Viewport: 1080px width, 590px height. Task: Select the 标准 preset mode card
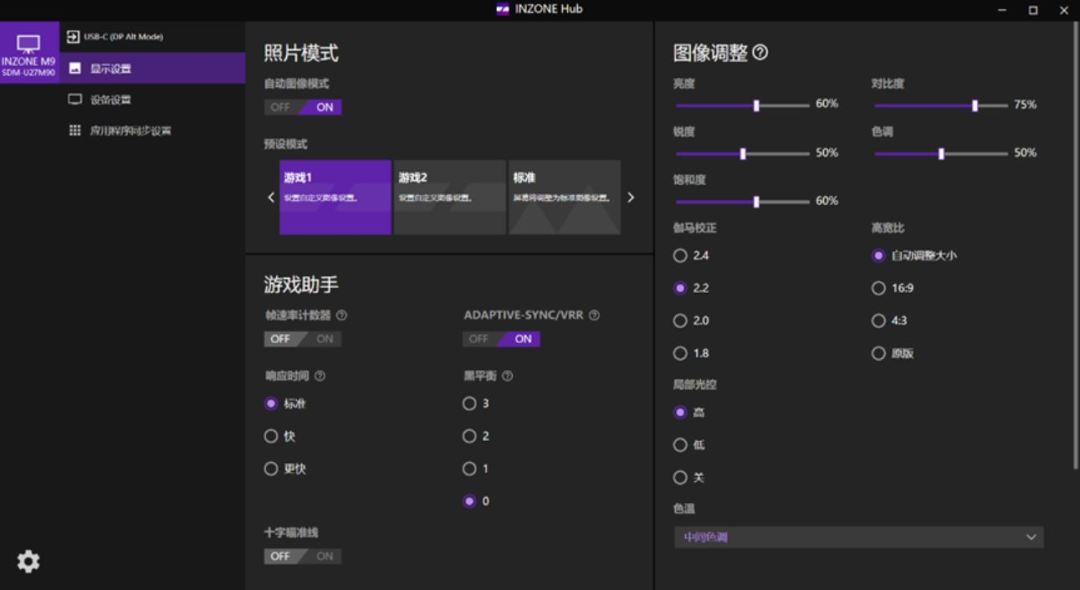click(564, 198)
